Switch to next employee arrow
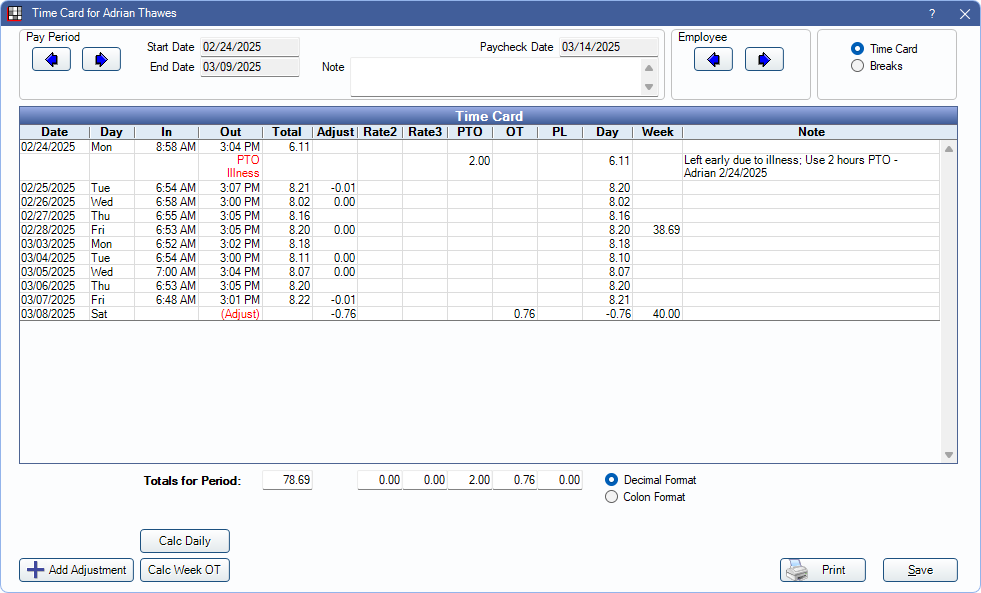Screen dimensions: 981x593 pyautogui.click(x=764, y=59)
